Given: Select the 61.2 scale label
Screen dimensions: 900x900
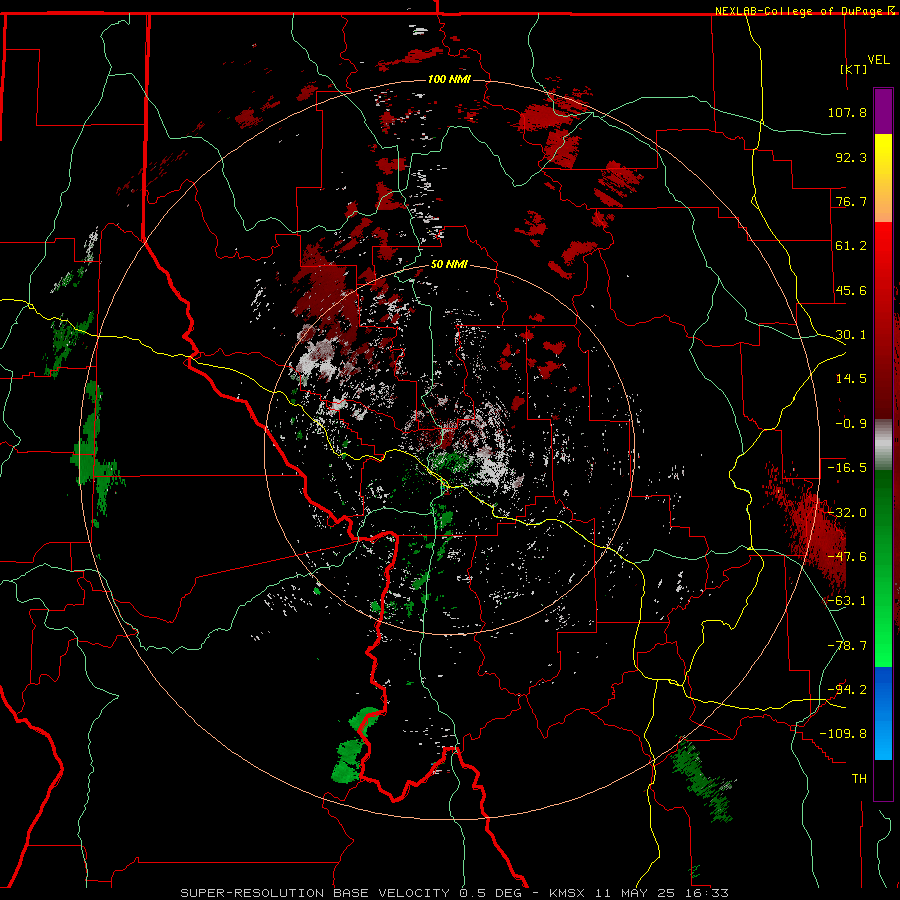Looking at the screenshot, I should [x=851, y=246].
